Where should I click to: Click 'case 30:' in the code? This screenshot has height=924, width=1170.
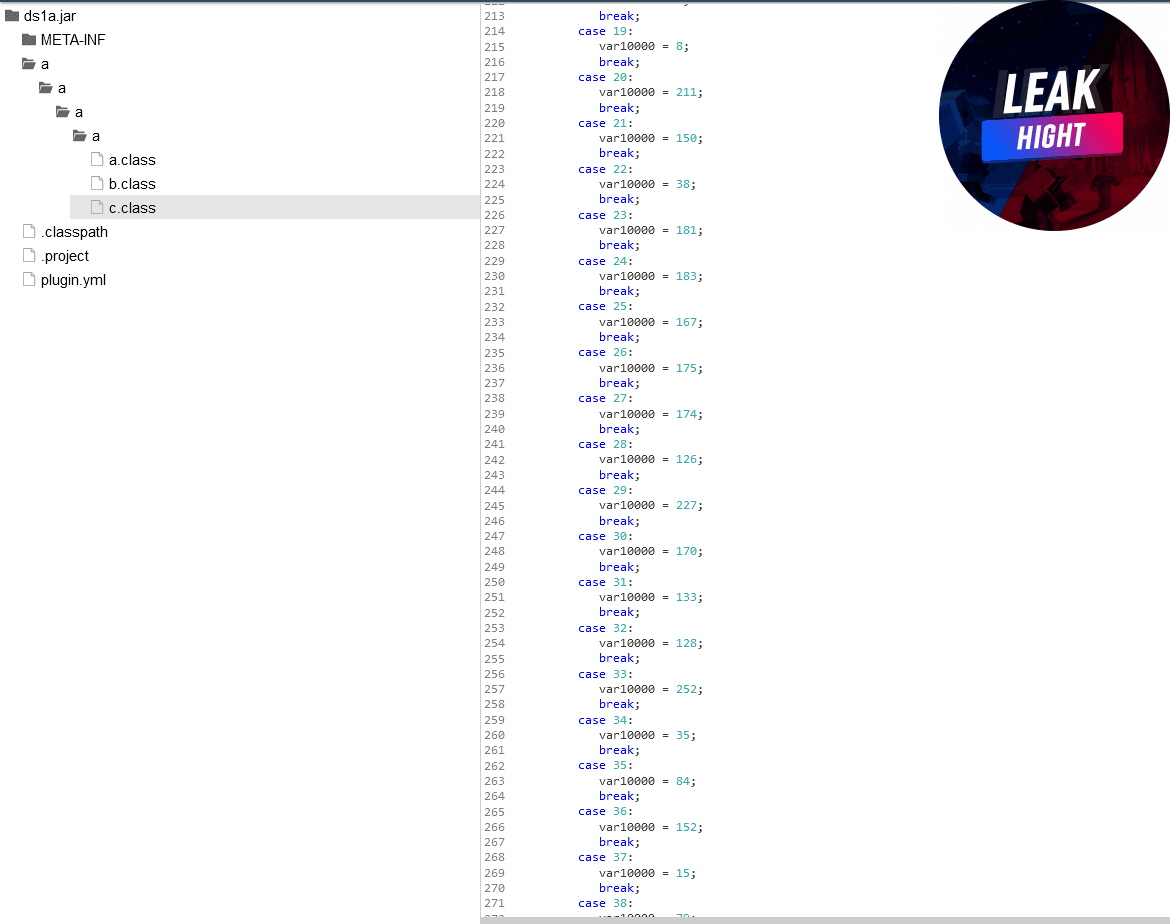click(x=605, y=536)
